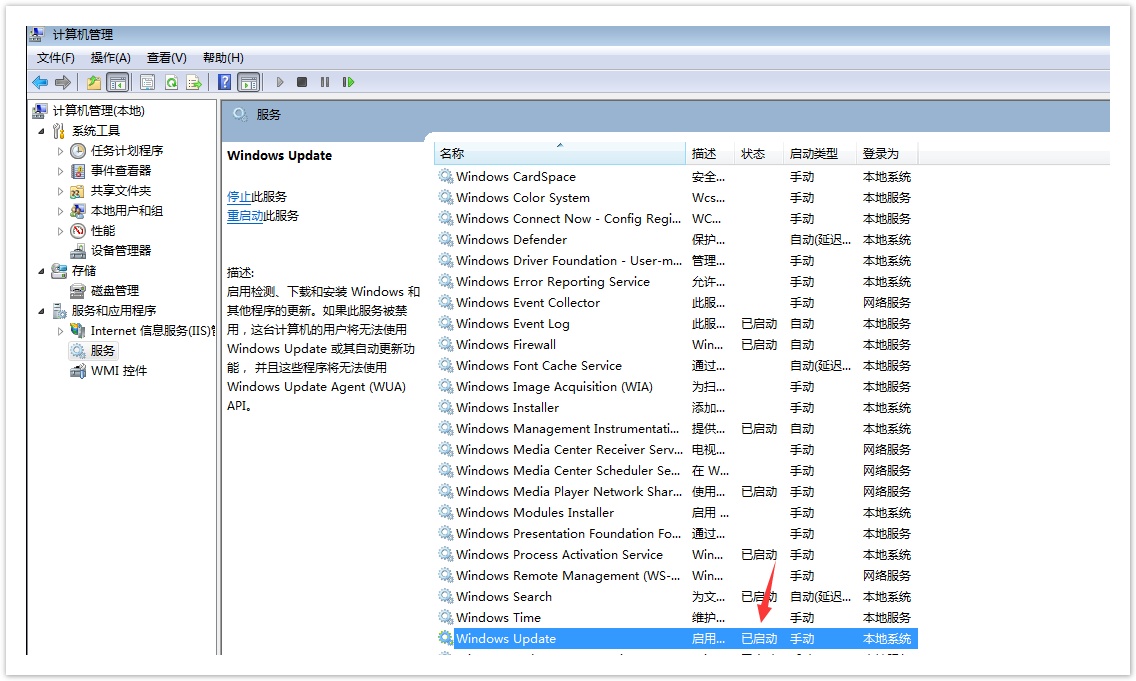
Task: Toggle the show/hide action pane icon
Action: pyautogui.click(x=248, y=83)
